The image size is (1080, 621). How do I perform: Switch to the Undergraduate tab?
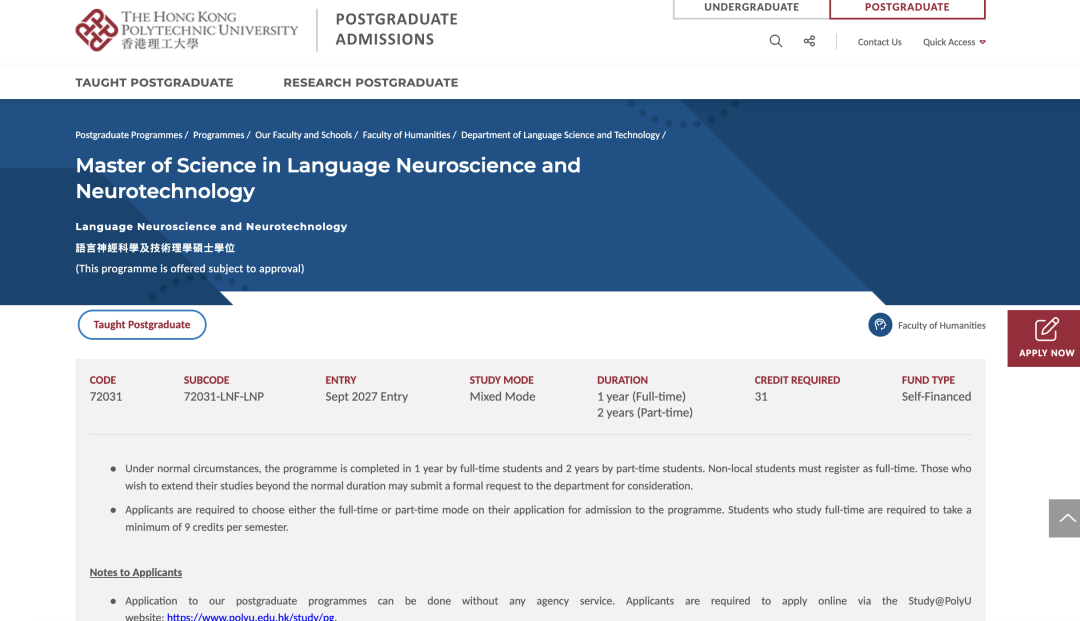(x=751, y=8)
